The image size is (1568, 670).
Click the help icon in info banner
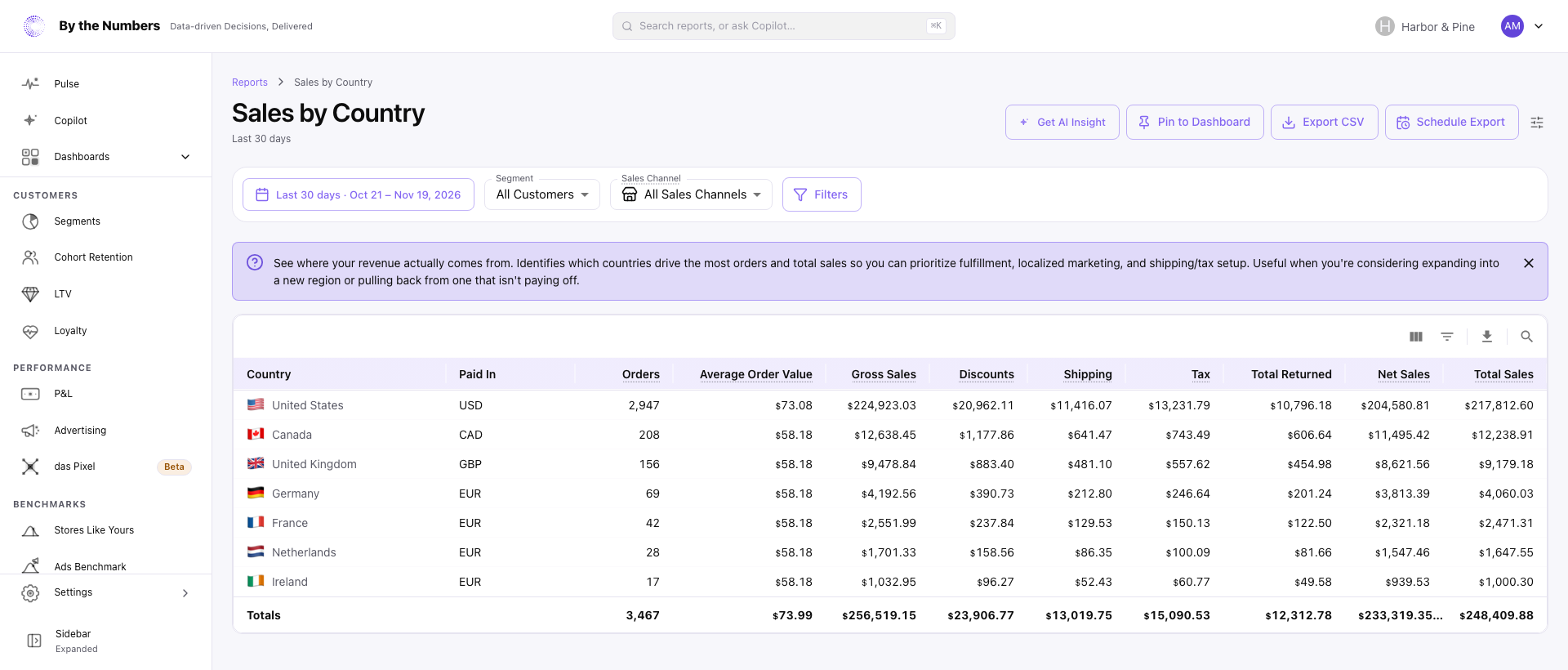click(255, 262)
